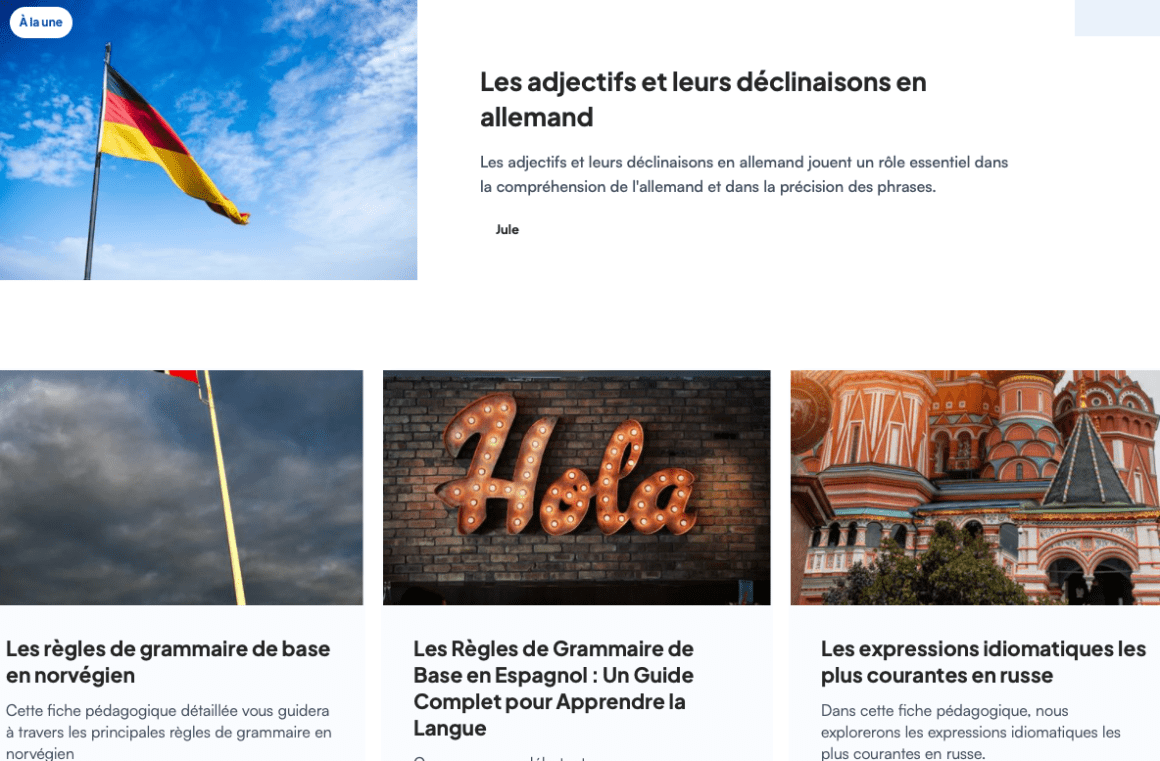
Task: Open the cloudy-sky Norwegian article thumbnail
Action: (x=181, y=487)
